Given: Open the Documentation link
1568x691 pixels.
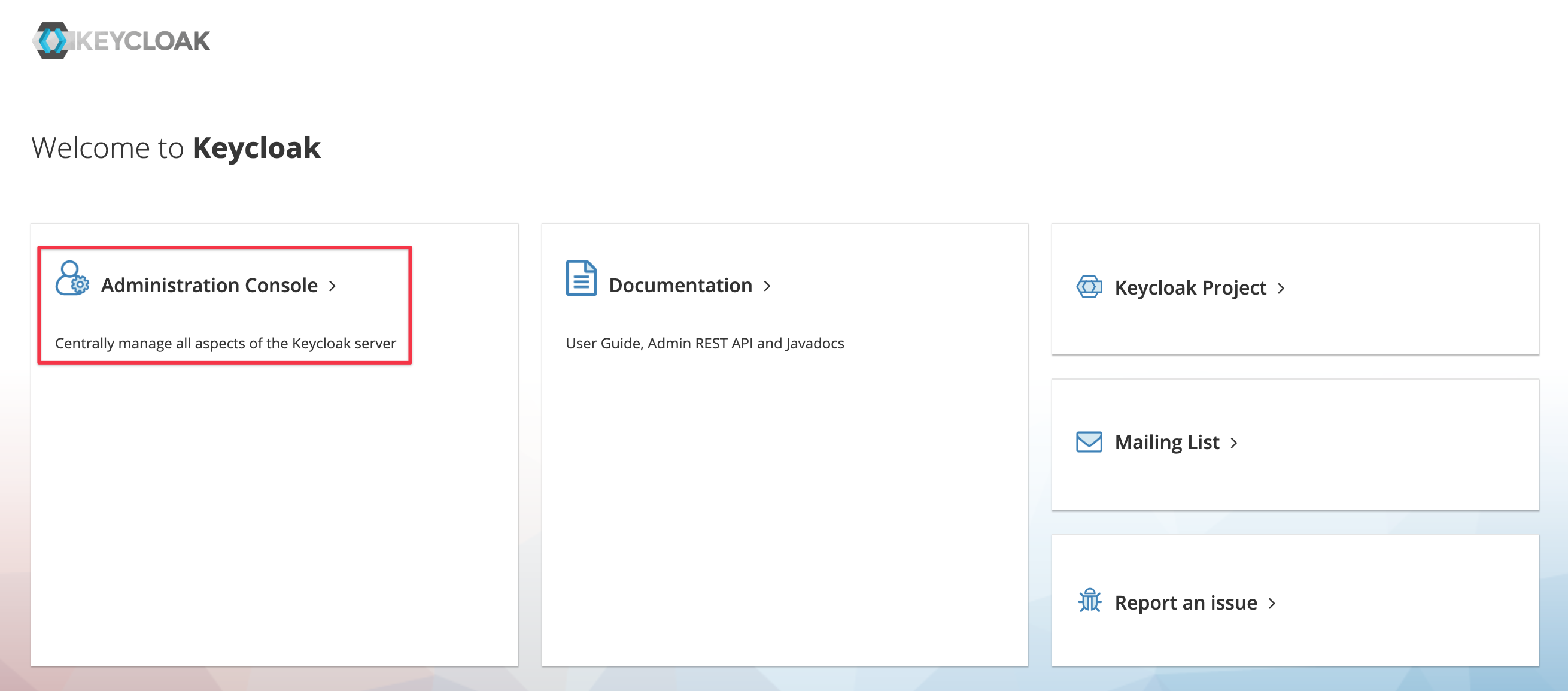Looking at the screenshot, I should [x=680, y=286].
